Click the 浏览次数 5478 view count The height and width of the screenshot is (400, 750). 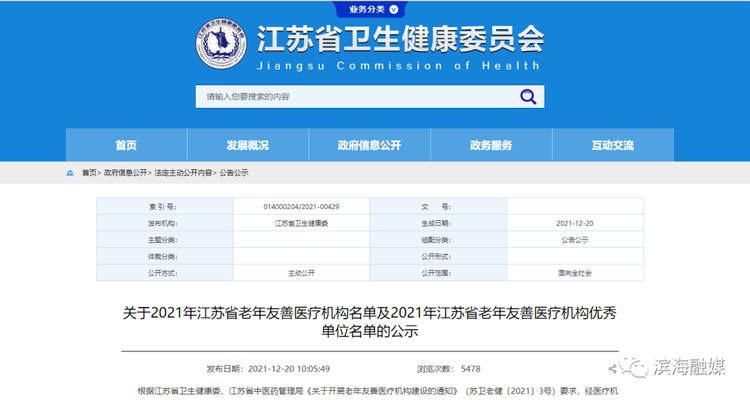pos(448,369)
